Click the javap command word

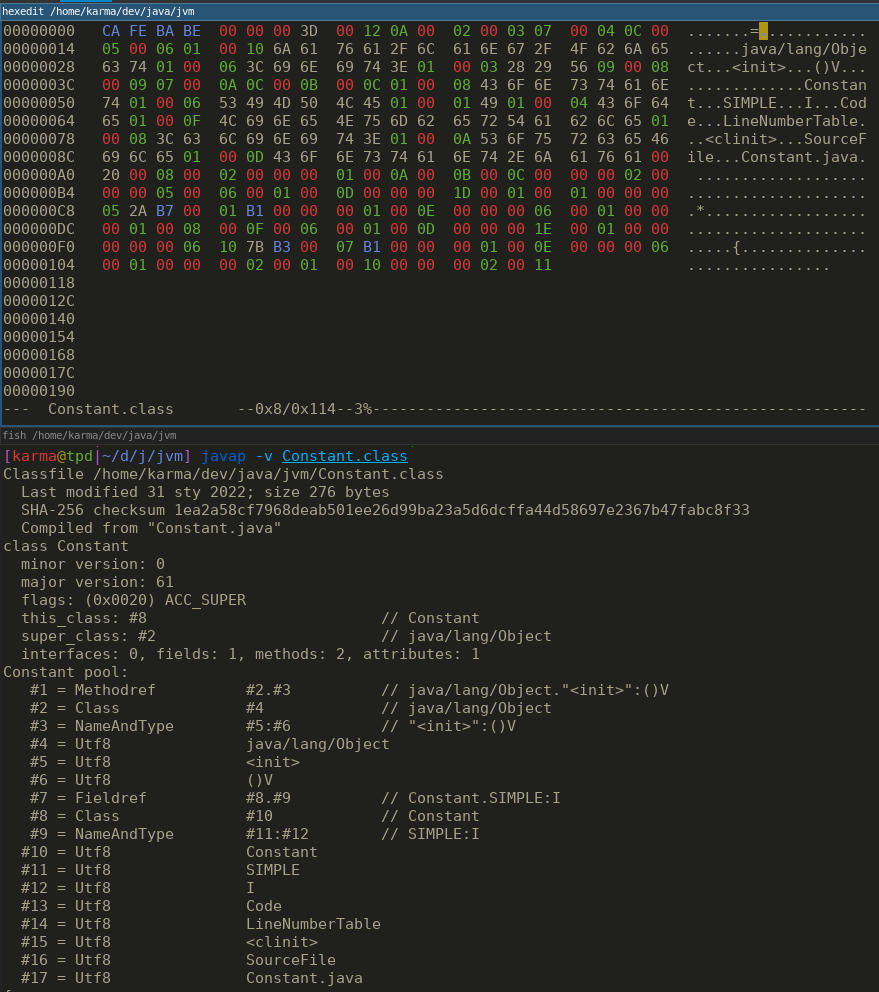[223, 456]
